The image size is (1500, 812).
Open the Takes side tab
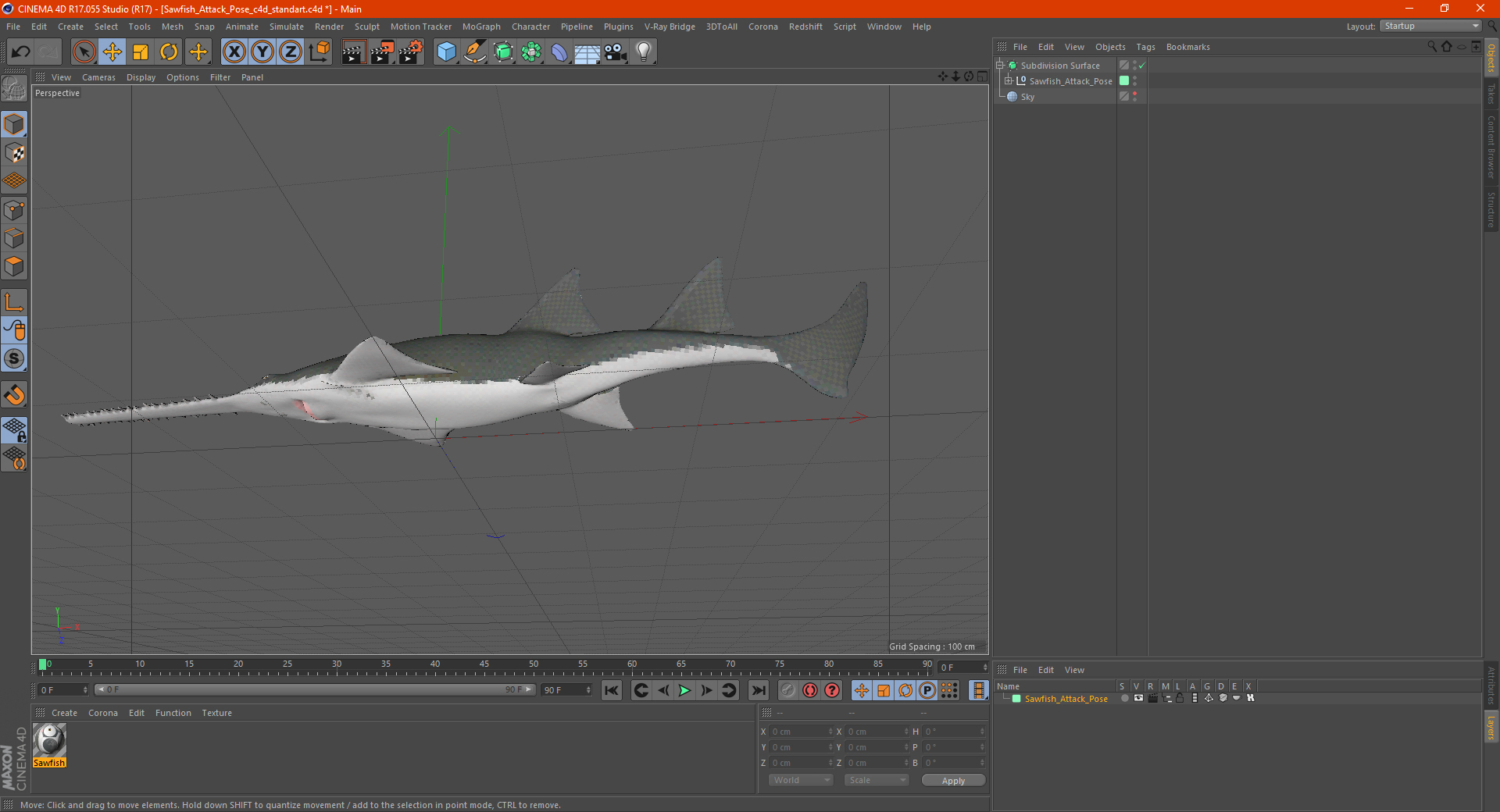[x=1491, y=94]
